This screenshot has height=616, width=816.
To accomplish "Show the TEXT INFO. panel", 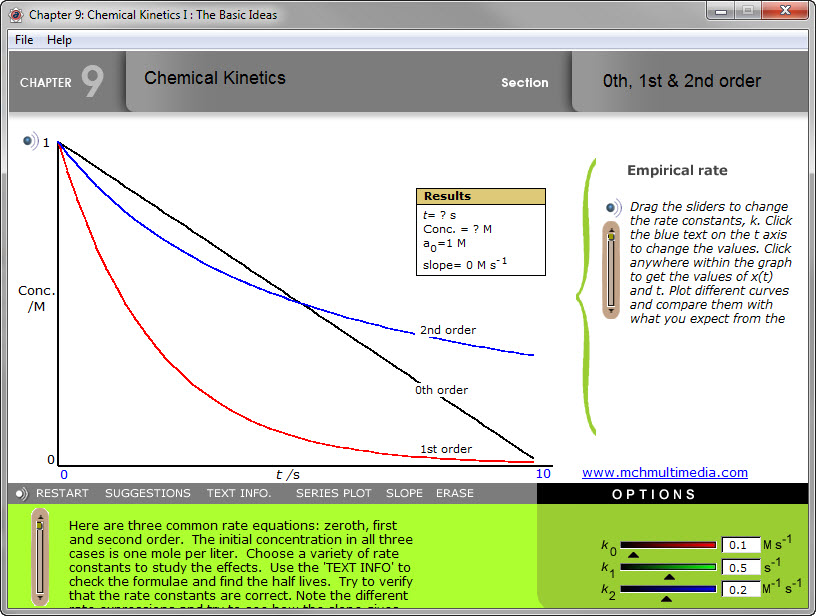I will pos(239,493).
